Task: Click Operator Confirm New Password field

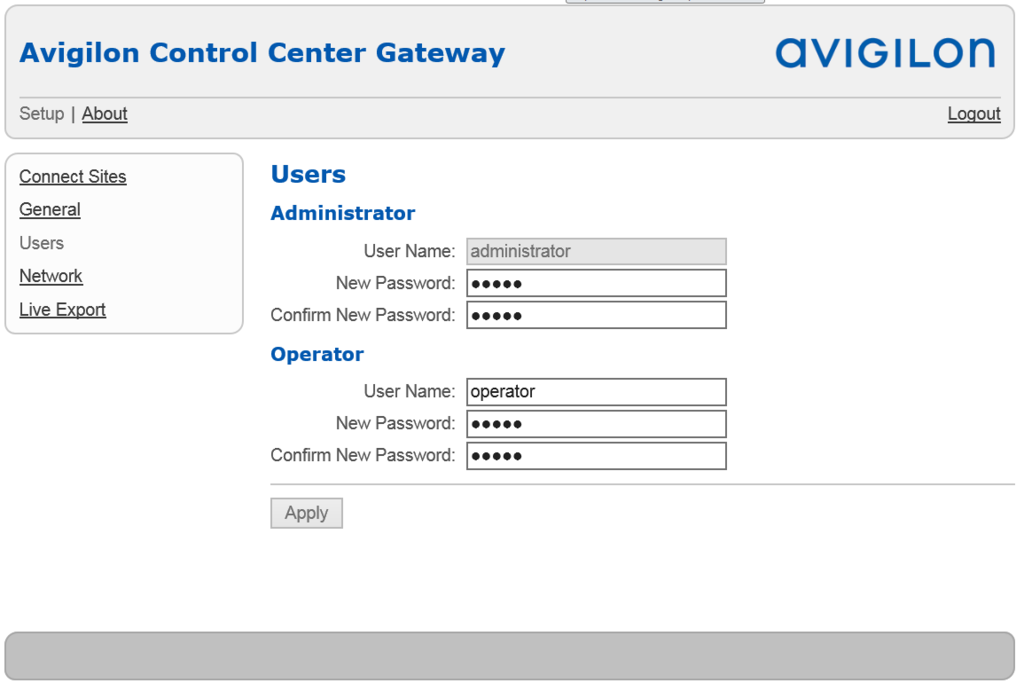Action: pos(596,456)
